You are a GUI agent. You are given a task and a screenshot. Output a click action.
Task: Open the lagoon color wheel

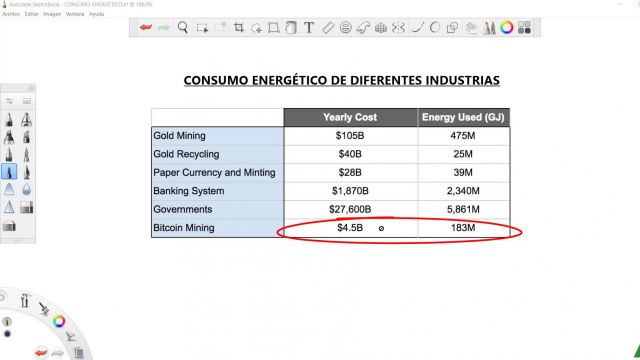coord(59,321)
